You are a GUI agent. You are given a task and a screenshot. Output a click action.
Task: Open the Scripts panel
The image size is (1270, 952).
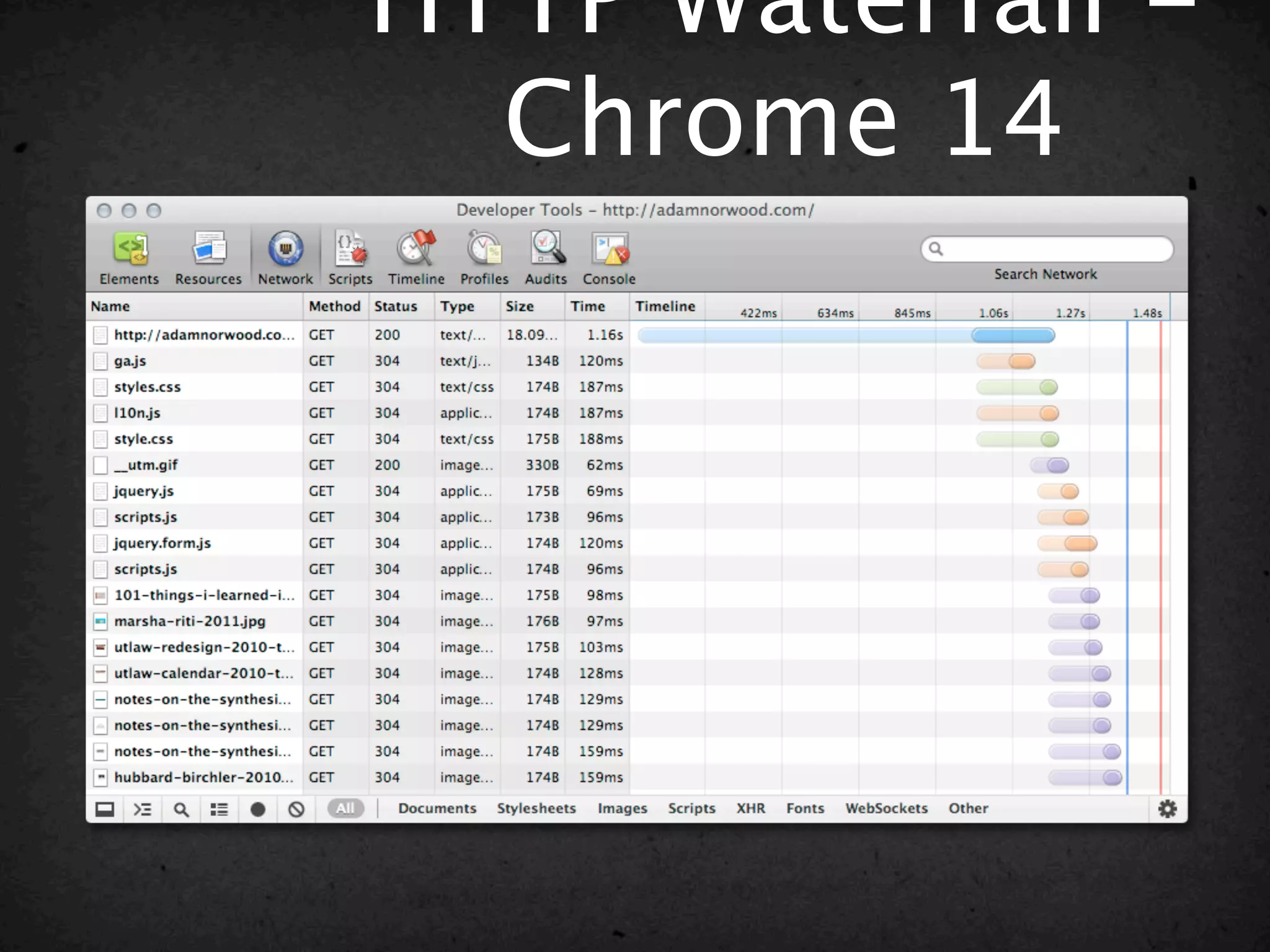(x=350, y=258)
